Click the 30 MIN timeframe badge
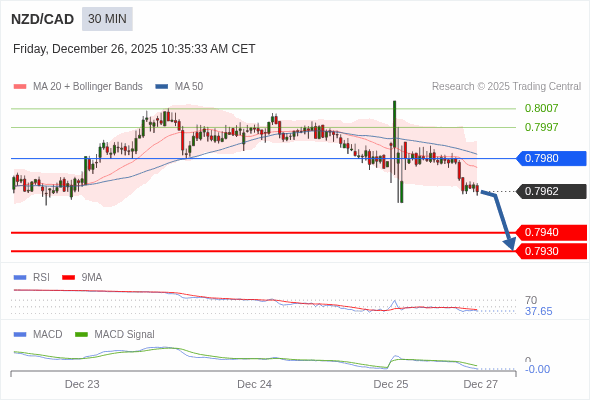The image size is (590, 400). 107,19
